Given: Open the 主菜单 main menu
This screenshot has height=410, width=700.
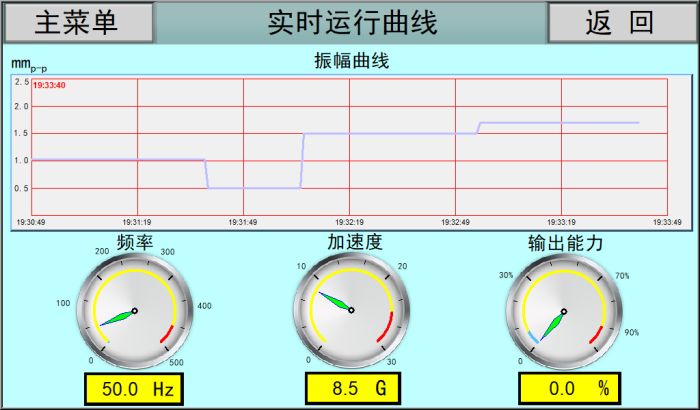Looking at the screenshot, I should coord(78,23).
